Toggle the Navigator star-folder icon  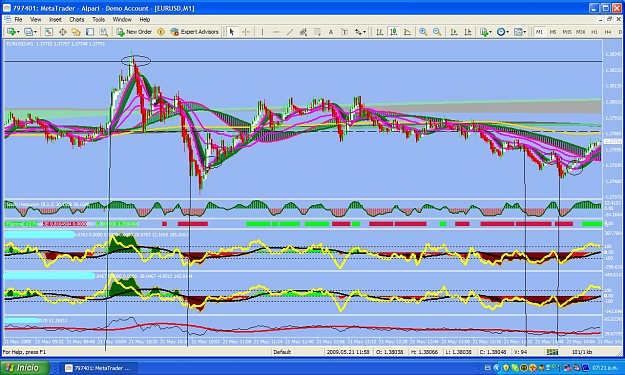coord(76,32)
